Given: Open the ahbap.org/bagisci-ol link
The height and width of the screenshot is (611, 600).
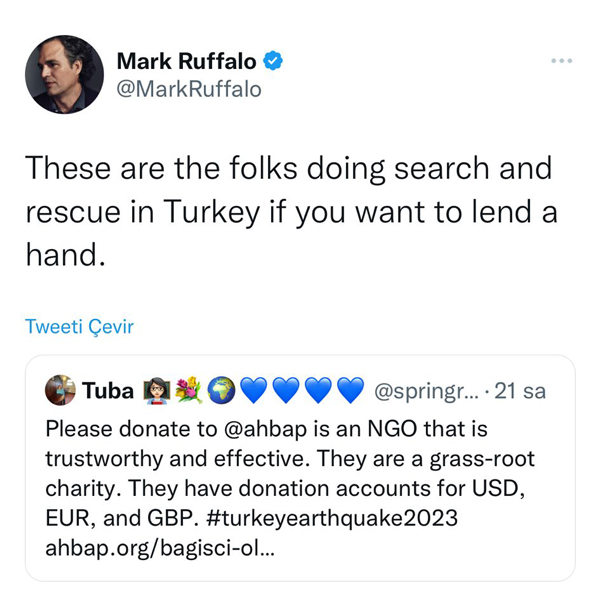Looking at the screenshot, I should [160, 549].
